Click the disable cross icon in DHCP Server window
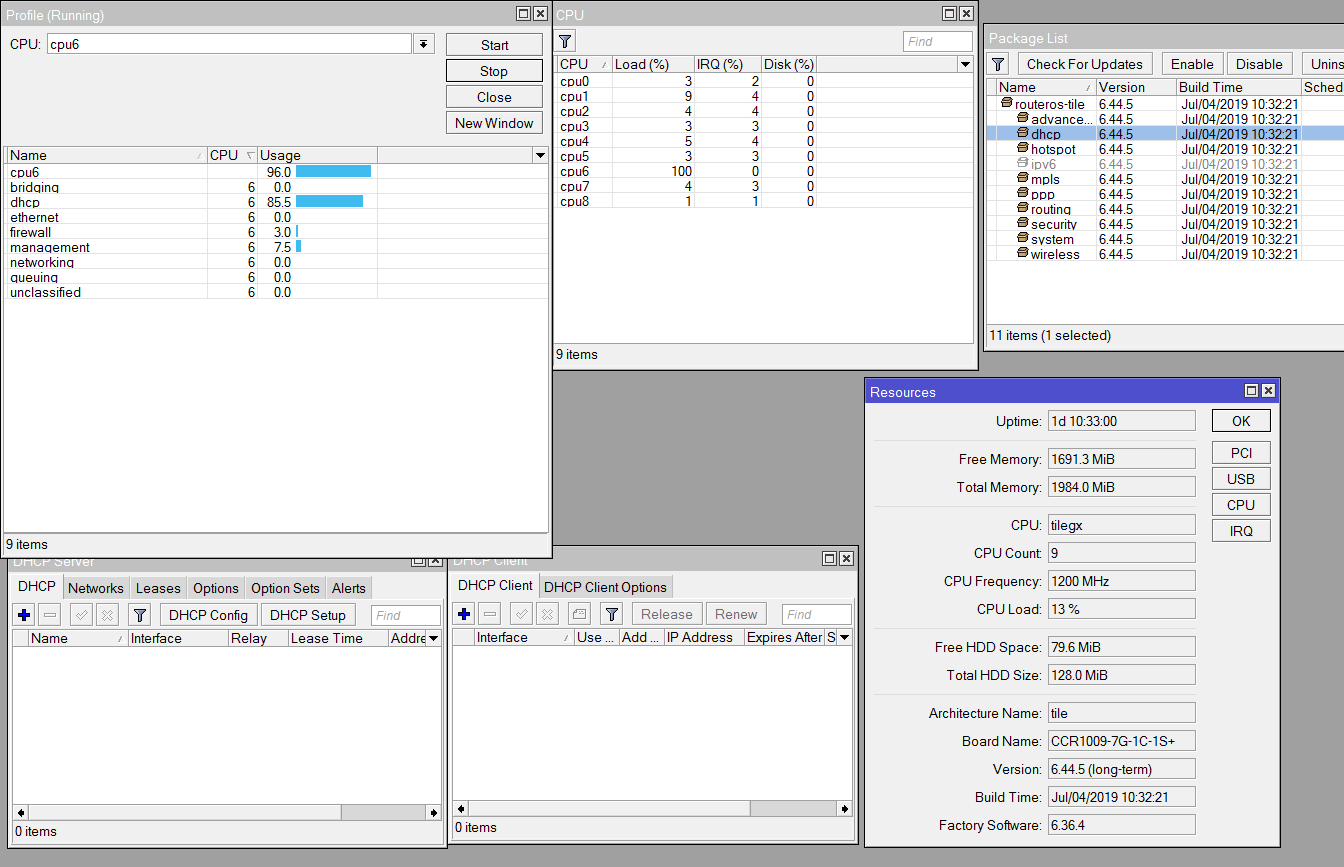1344x867 pixels. 107,615
